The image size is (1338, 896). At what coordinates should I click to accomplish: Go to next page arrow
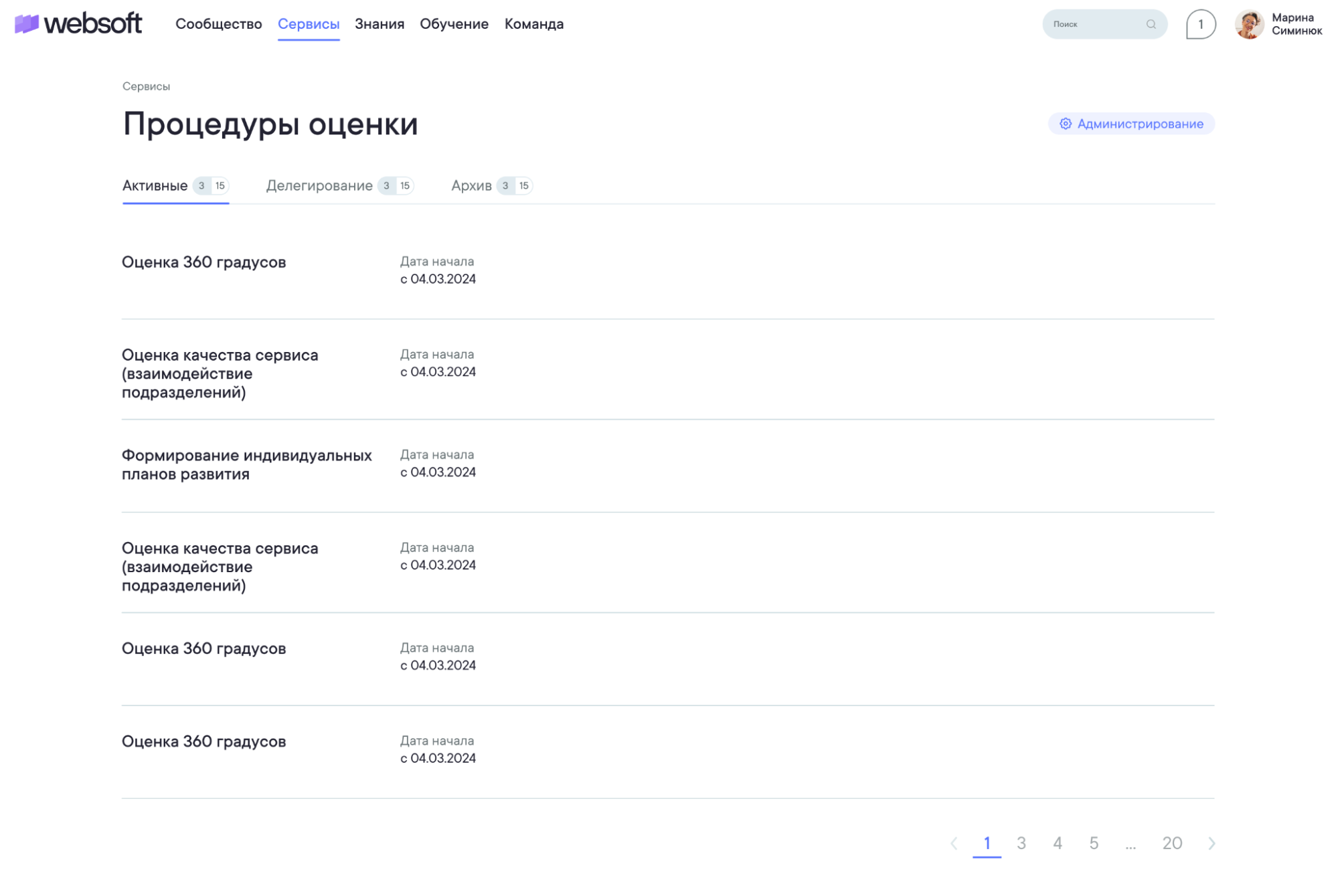(1211, 843)
